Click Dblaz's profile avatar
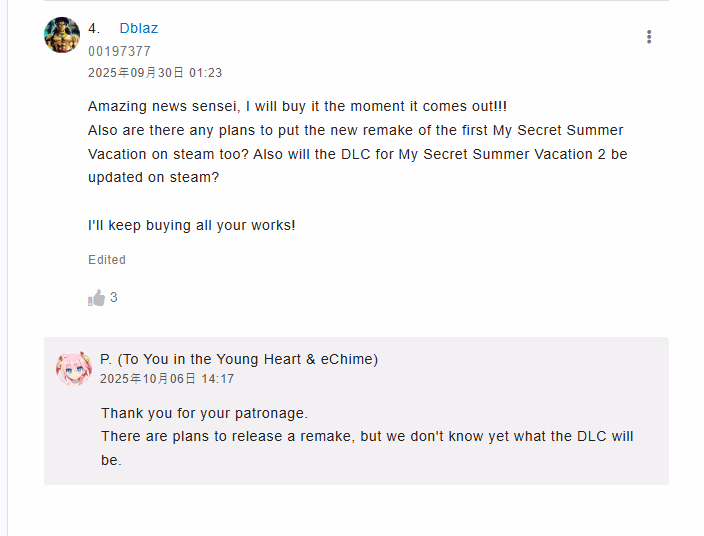This screenshot has height=536, width=704. point(62,34)
